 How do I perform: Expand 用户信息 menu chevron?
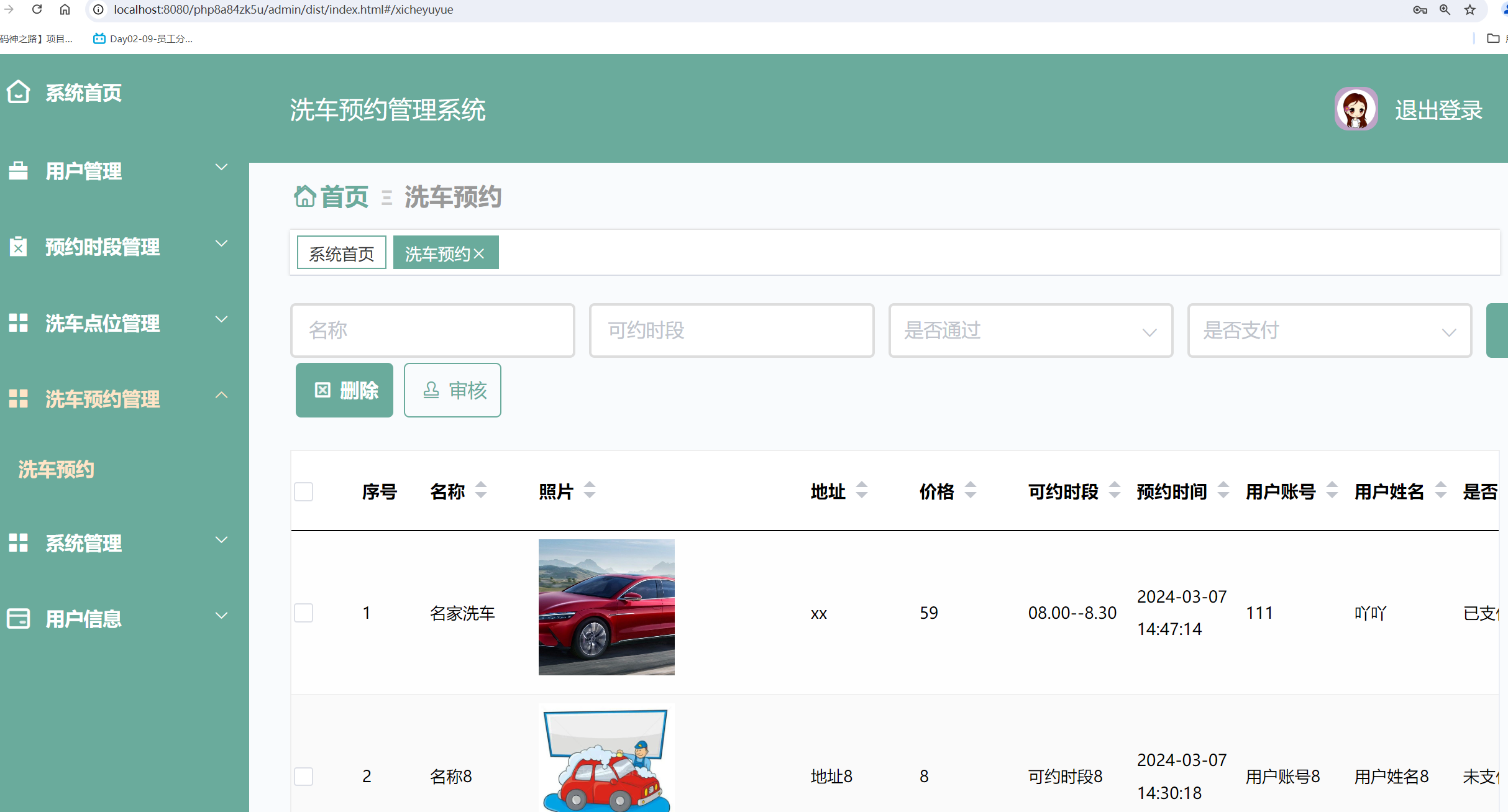[x=221, y=615]
